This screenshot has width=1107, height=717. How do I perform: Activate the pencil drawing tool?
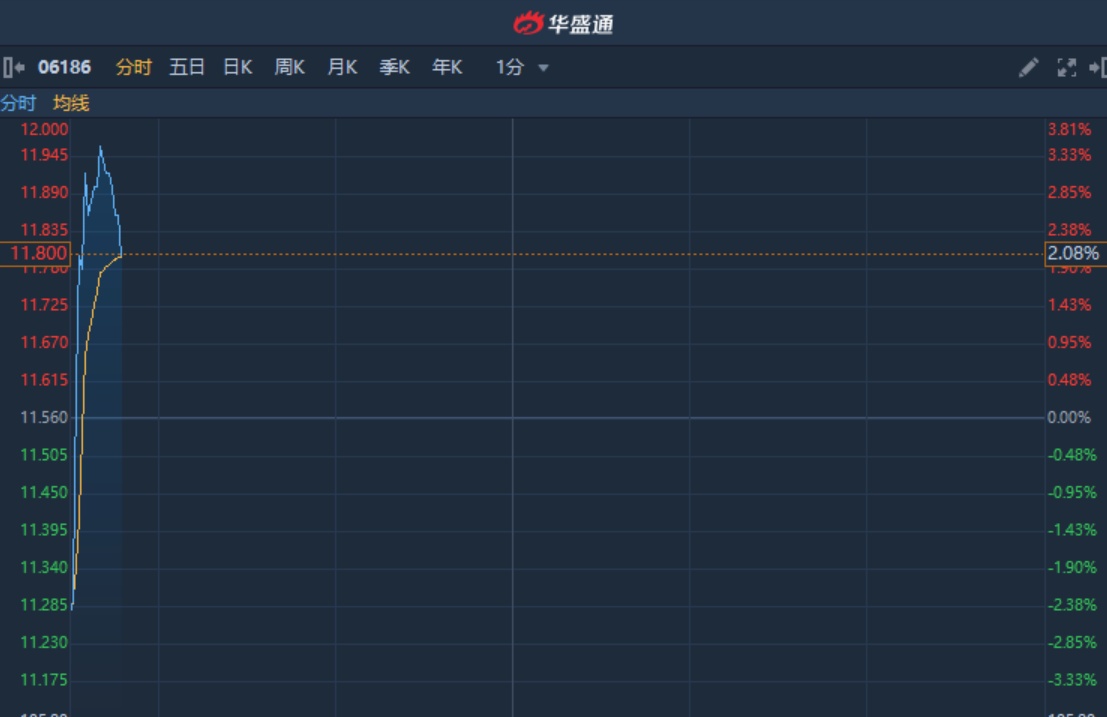tap(1028, 68)
